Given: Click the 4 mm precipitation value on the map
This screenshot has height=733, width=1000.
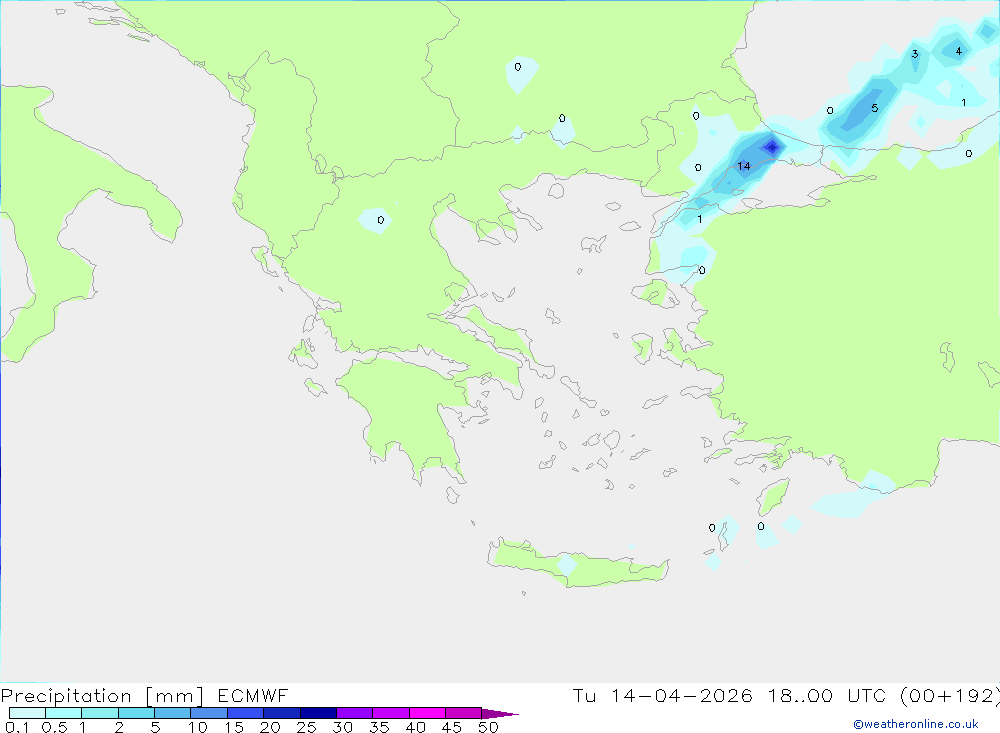Looking at the screenshot, I should coord(958,51).
